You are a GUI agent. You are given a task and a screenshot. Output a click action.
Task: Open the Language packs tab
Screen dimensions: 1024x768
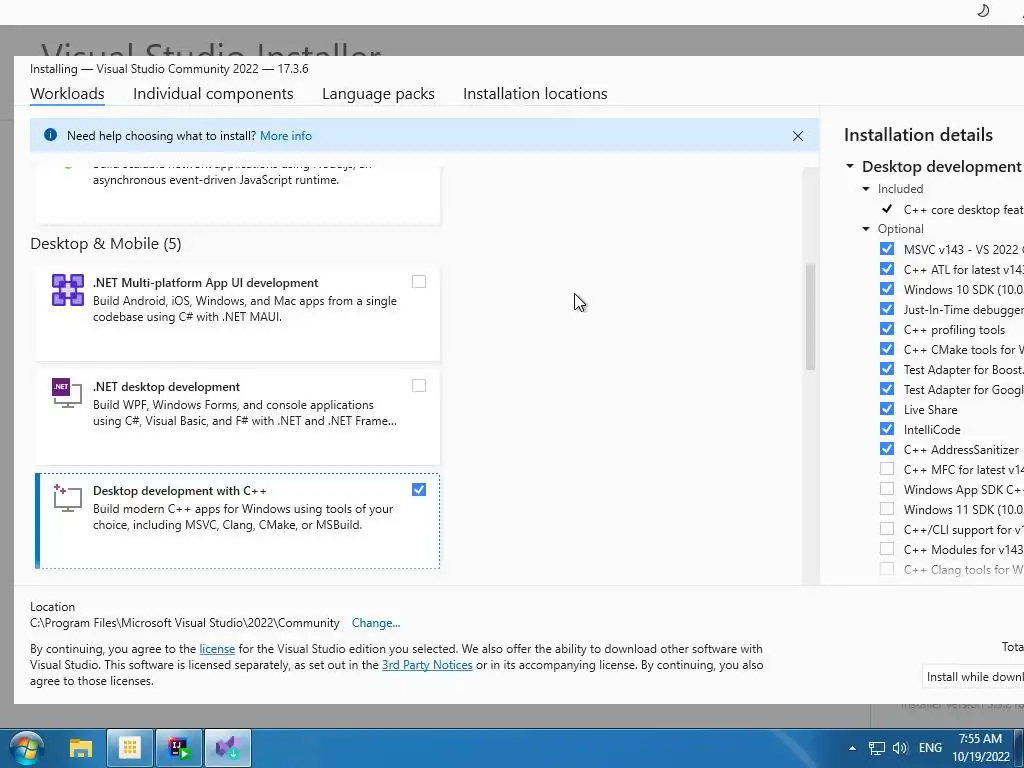378,93
